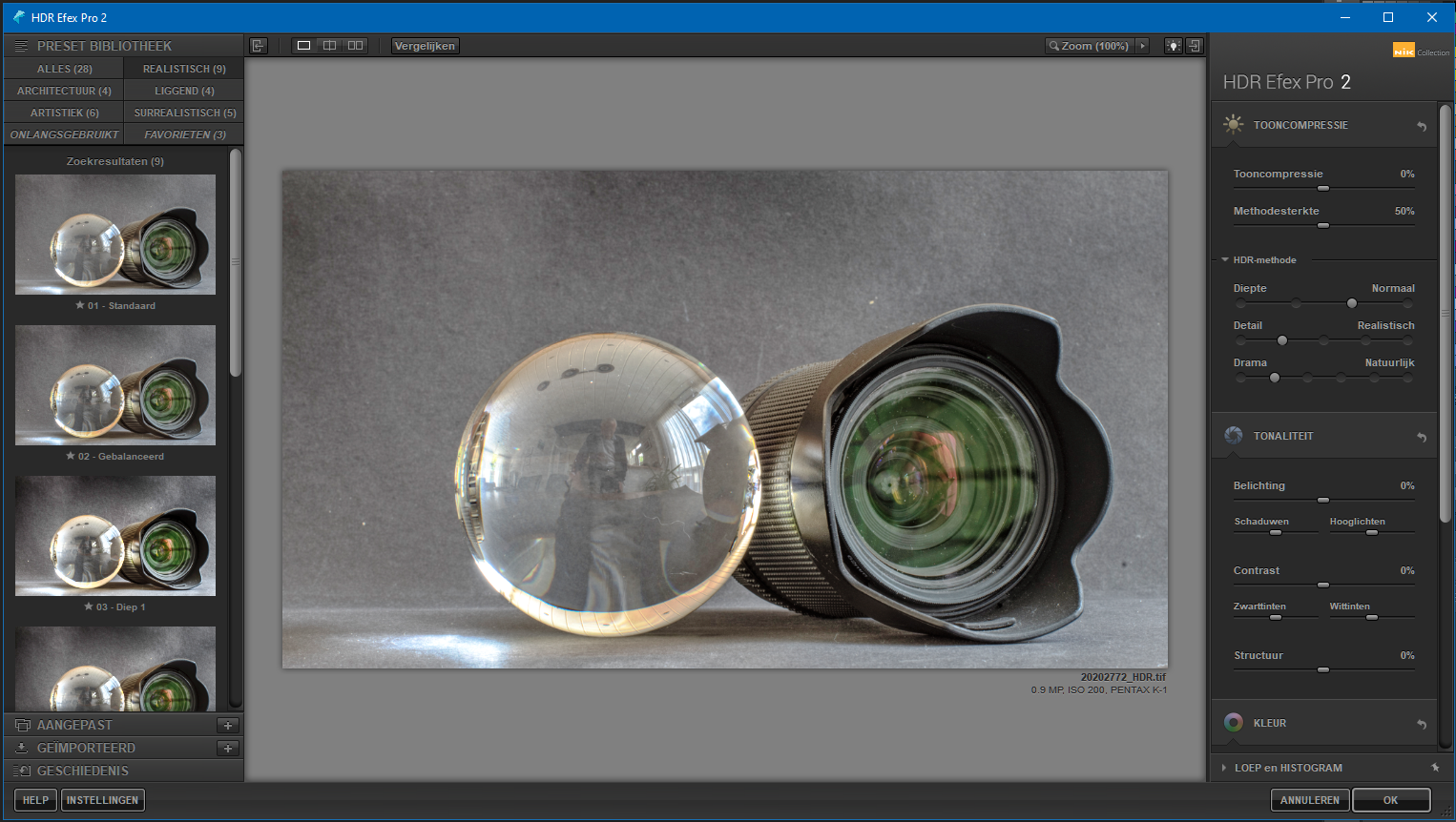Switch to split preview view
This screenshot has height=822, width=1456.
click(x=329, y=46)
